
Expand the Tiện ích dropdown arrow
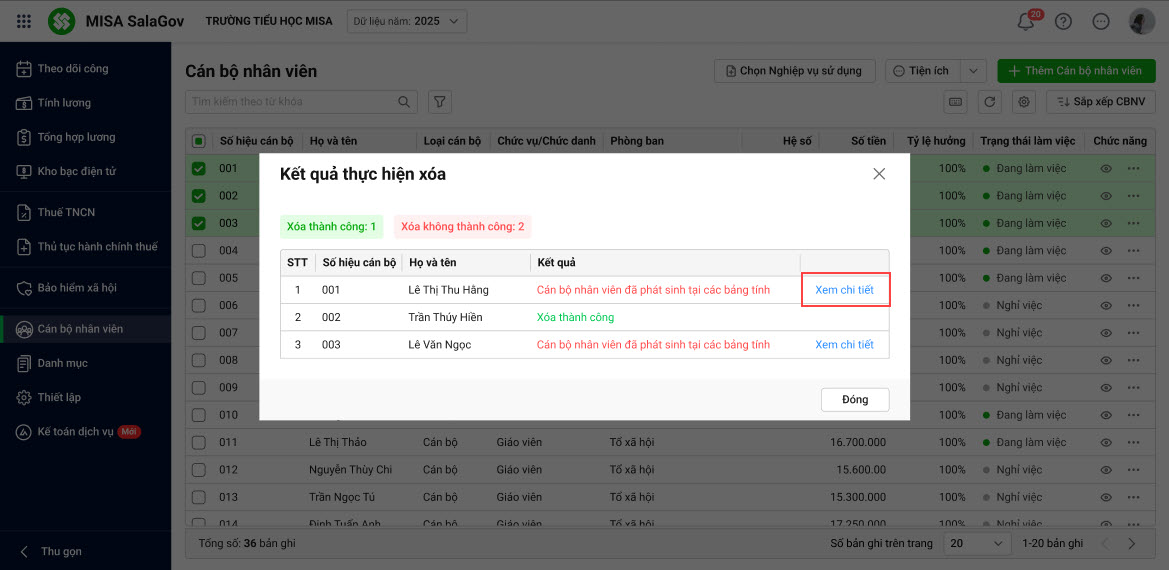[x=974, y=71]
